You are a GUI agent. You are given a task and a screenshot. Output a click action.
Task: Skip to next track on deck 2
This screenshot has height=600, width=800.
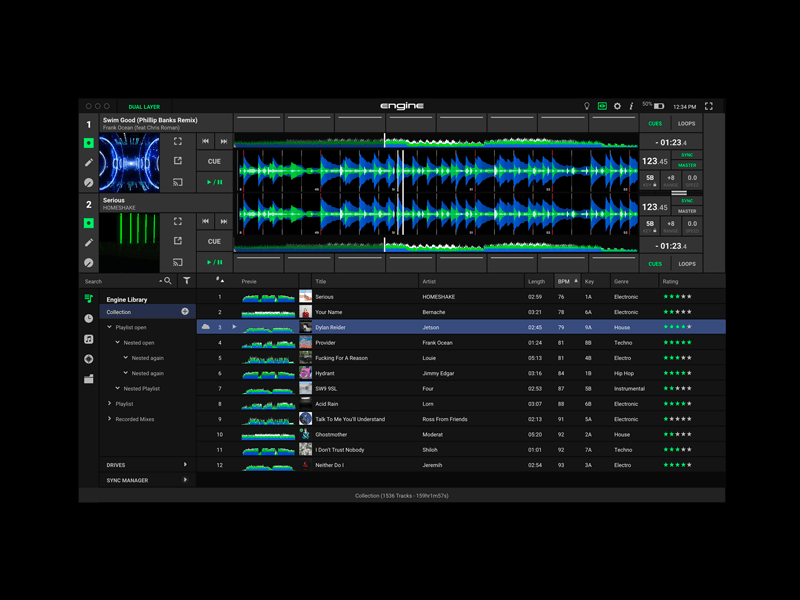[x=223, y=221]
